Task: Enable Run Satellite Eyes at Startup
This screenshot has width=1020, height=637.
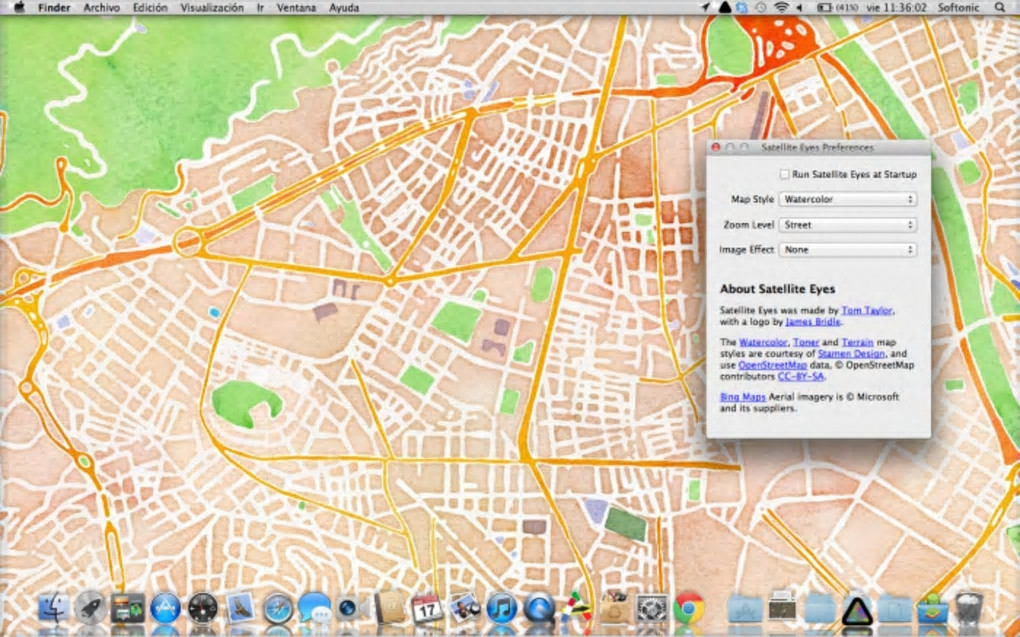Action: [785, 174]
